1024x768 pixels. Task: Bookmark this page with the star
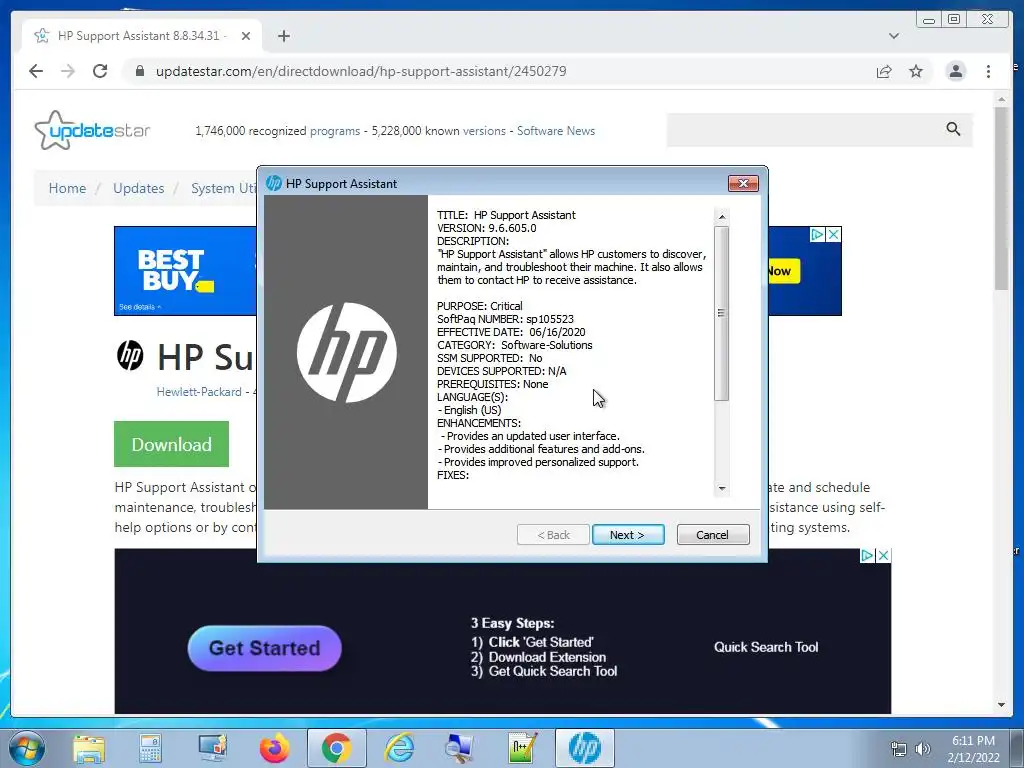[x=916, y=71]
